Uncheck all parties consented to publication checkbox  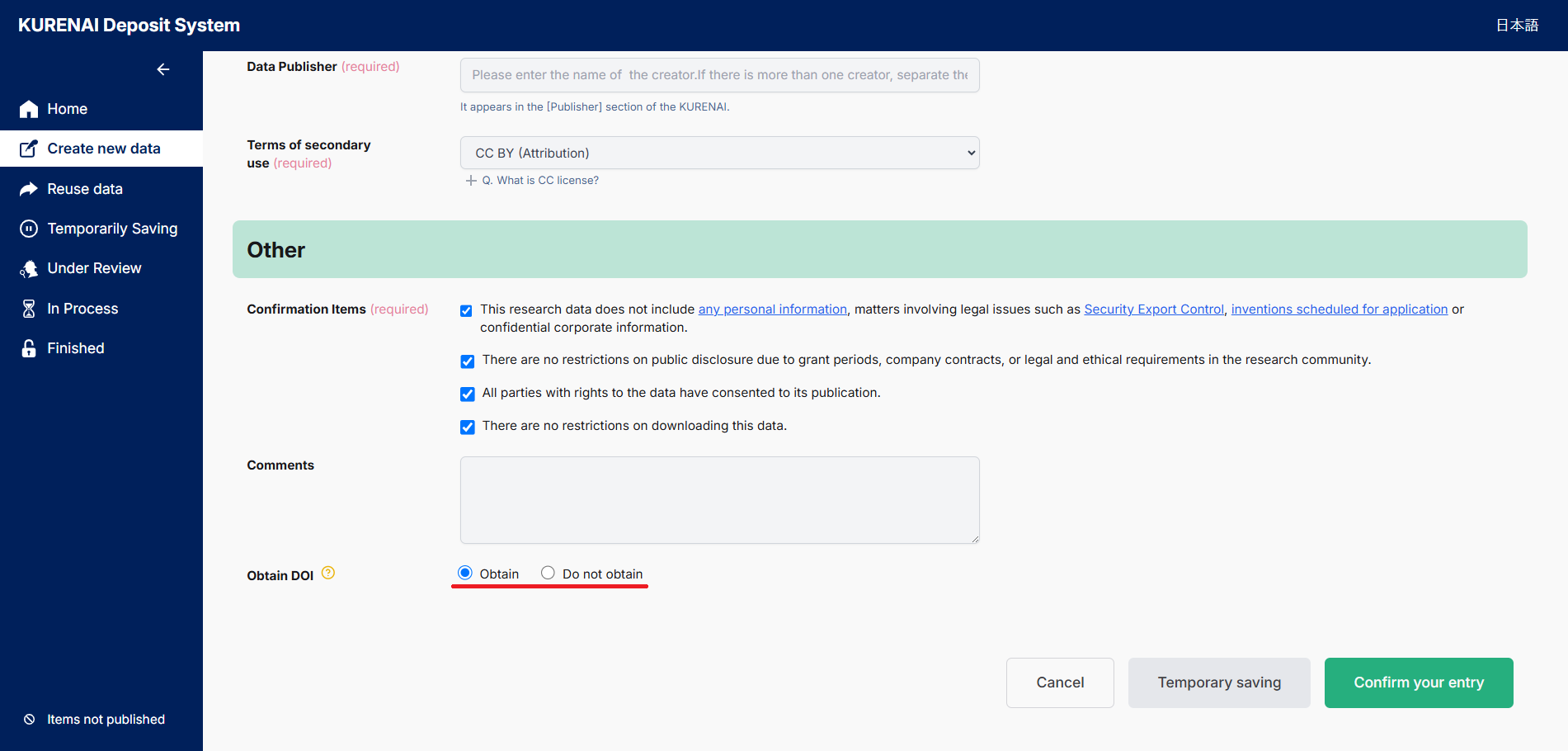point(468,394)
